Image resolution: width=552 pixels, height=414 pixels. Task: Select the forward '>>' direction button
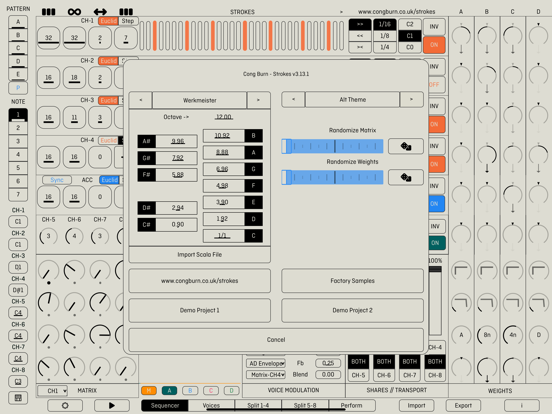[360, 24]
